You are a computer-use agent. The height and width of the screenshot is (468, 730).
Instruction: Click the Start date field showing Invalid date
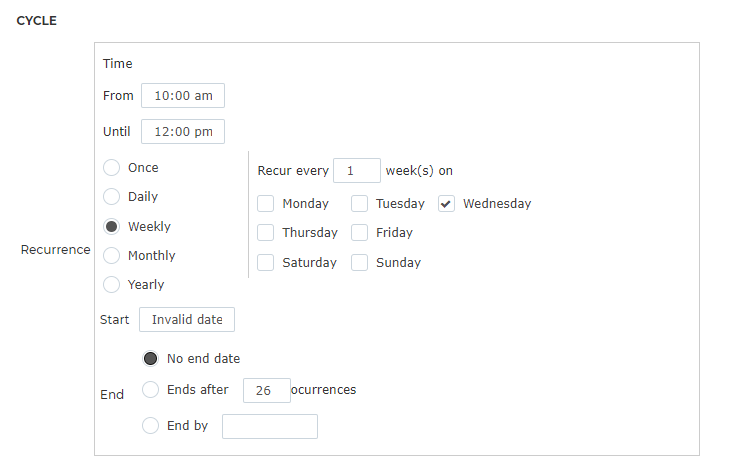(x=187, y=319)
